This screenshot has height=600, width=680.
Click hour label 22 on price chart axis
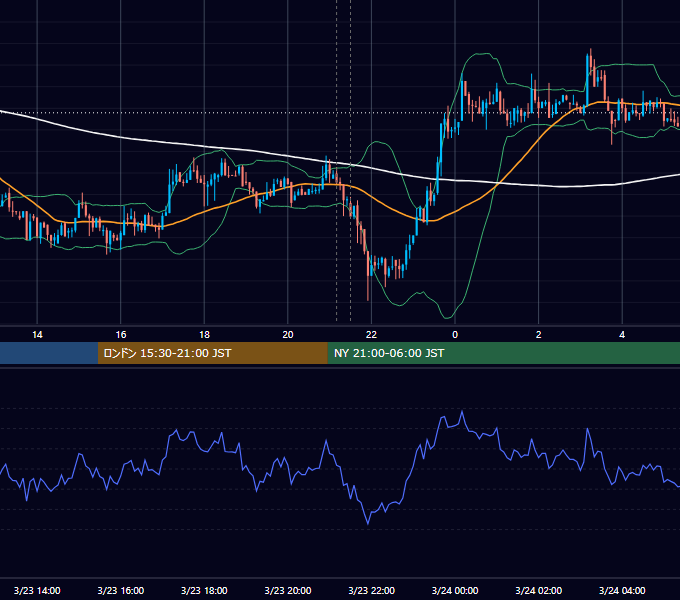point(371,335)
